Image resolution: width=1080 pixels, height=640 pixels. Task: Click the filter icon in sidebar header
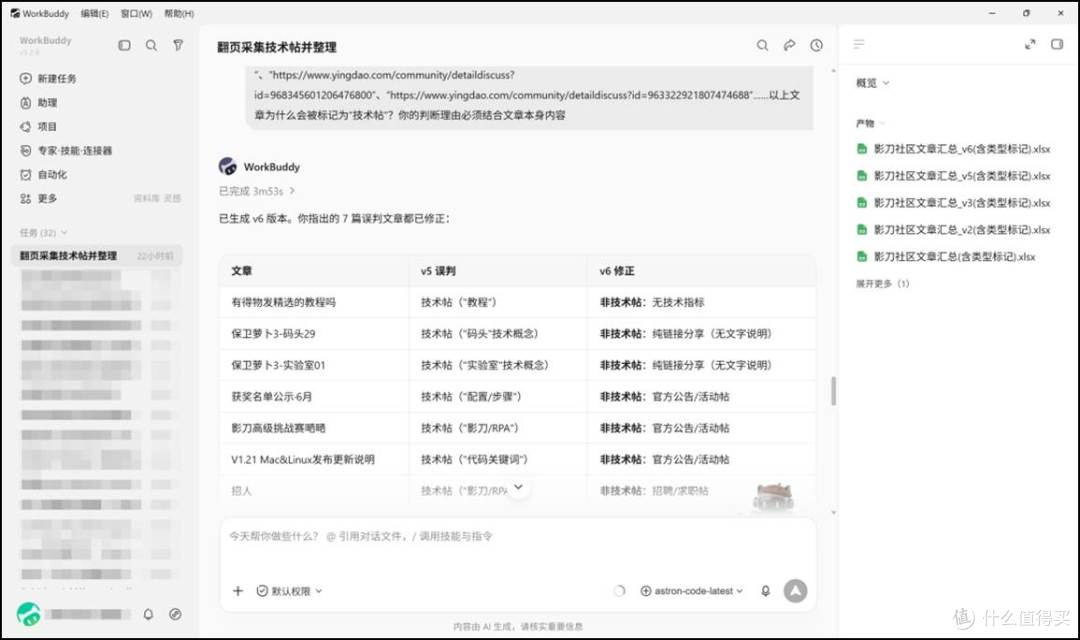[178, 45]
